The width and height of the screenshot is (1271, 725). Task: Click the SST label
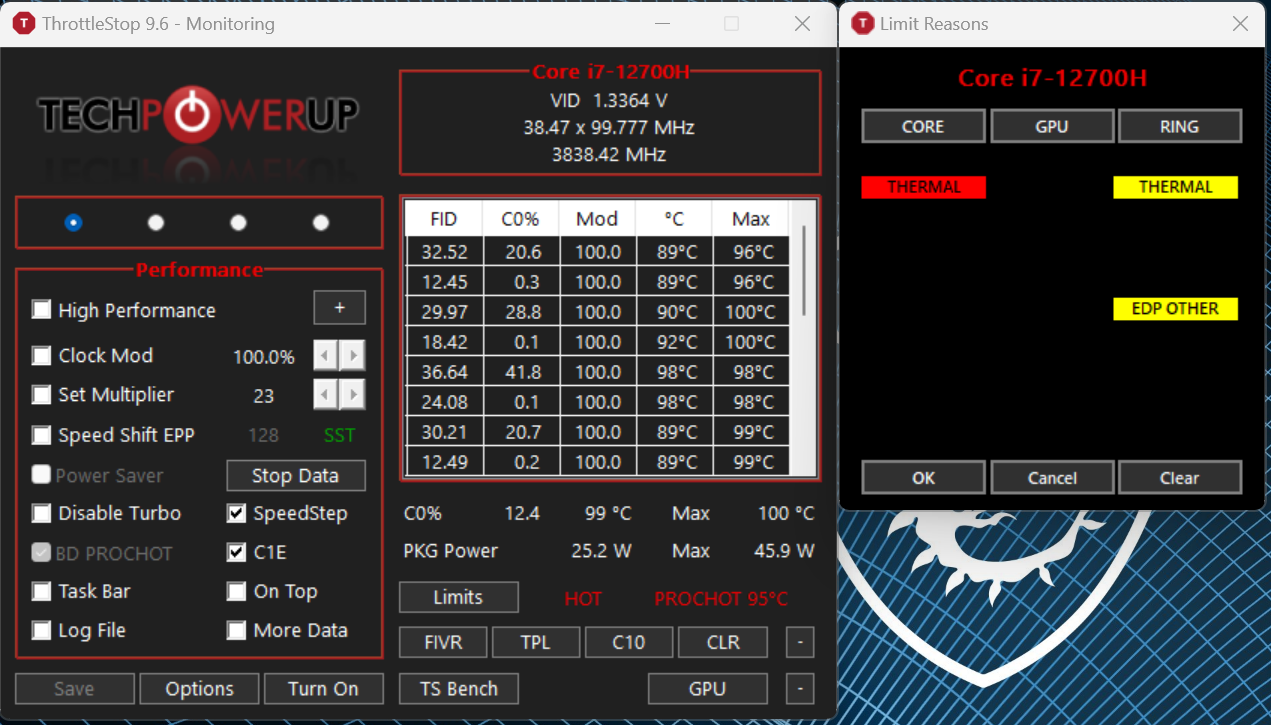coord(339,436)
